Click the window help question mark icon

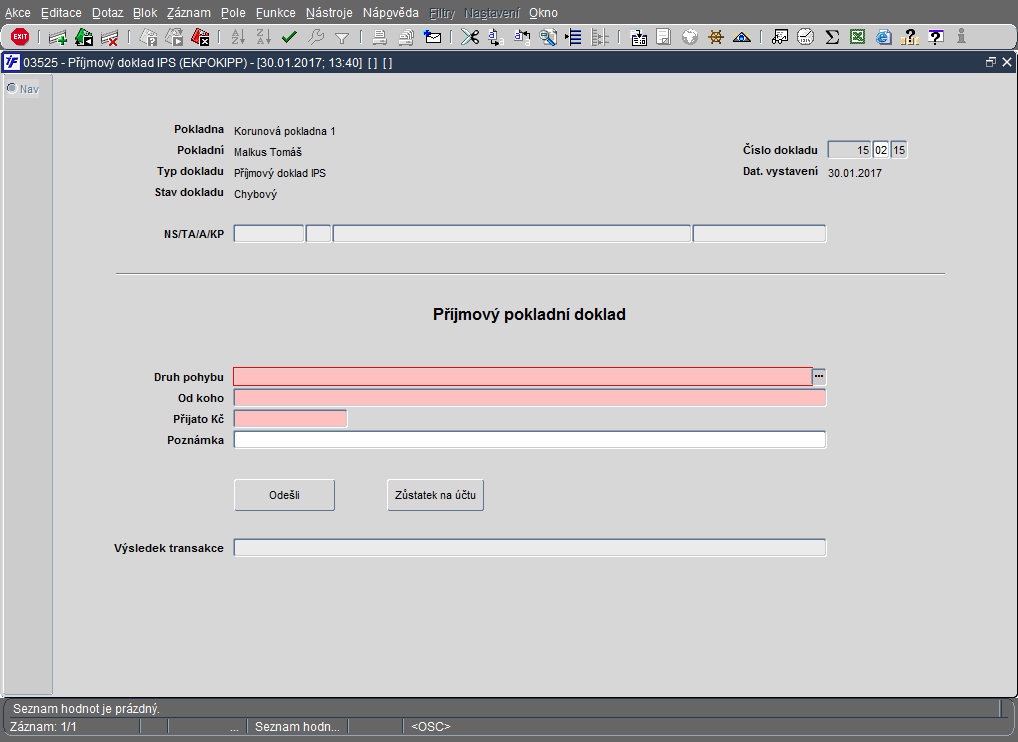[x=936, y=38]
